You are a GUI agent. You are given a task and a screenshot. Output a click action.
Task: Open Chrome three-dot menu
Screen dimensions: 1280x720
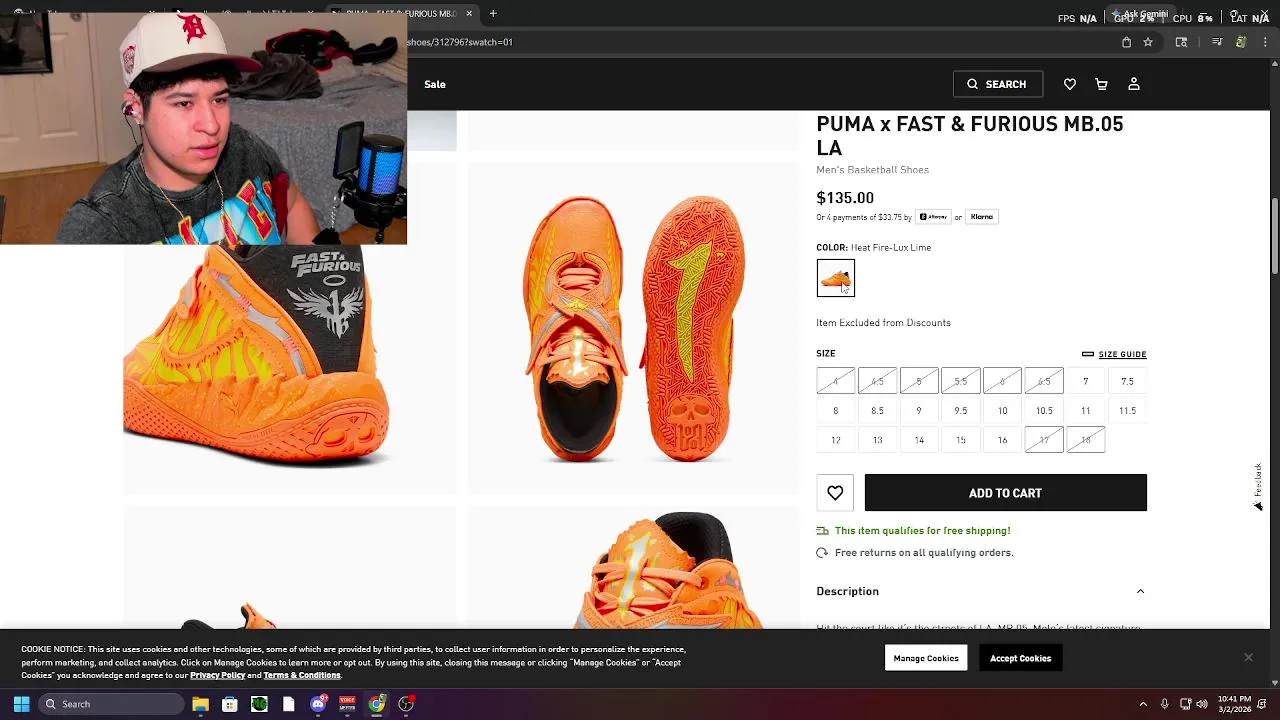pyautogui.click(x=1265, y=42)
